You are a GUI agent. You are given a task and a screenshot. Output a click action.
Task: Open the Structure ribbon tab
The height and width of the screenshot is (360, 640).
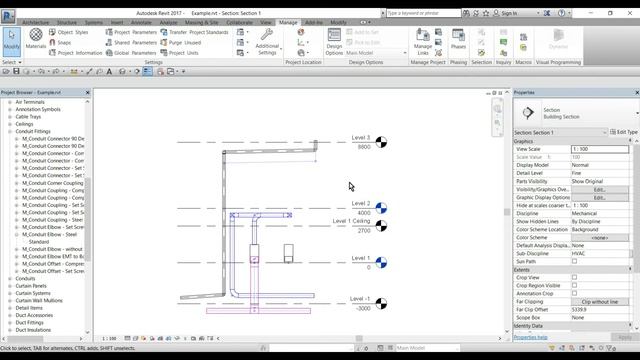tap(67, 22)
